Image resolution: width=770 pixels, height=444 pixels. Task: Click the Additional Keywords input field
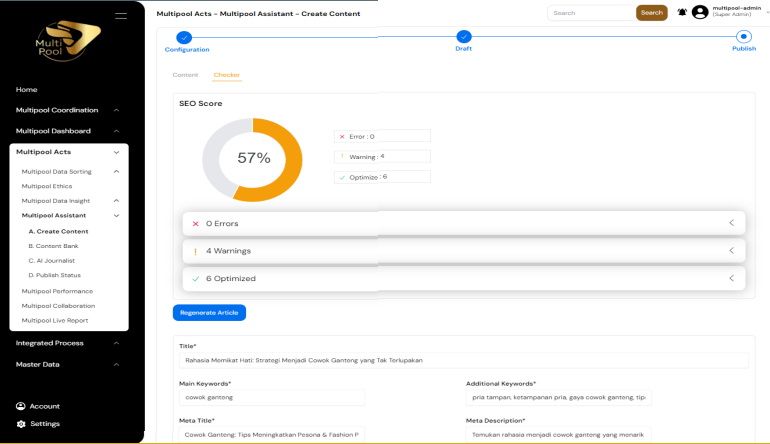[558, 397]
